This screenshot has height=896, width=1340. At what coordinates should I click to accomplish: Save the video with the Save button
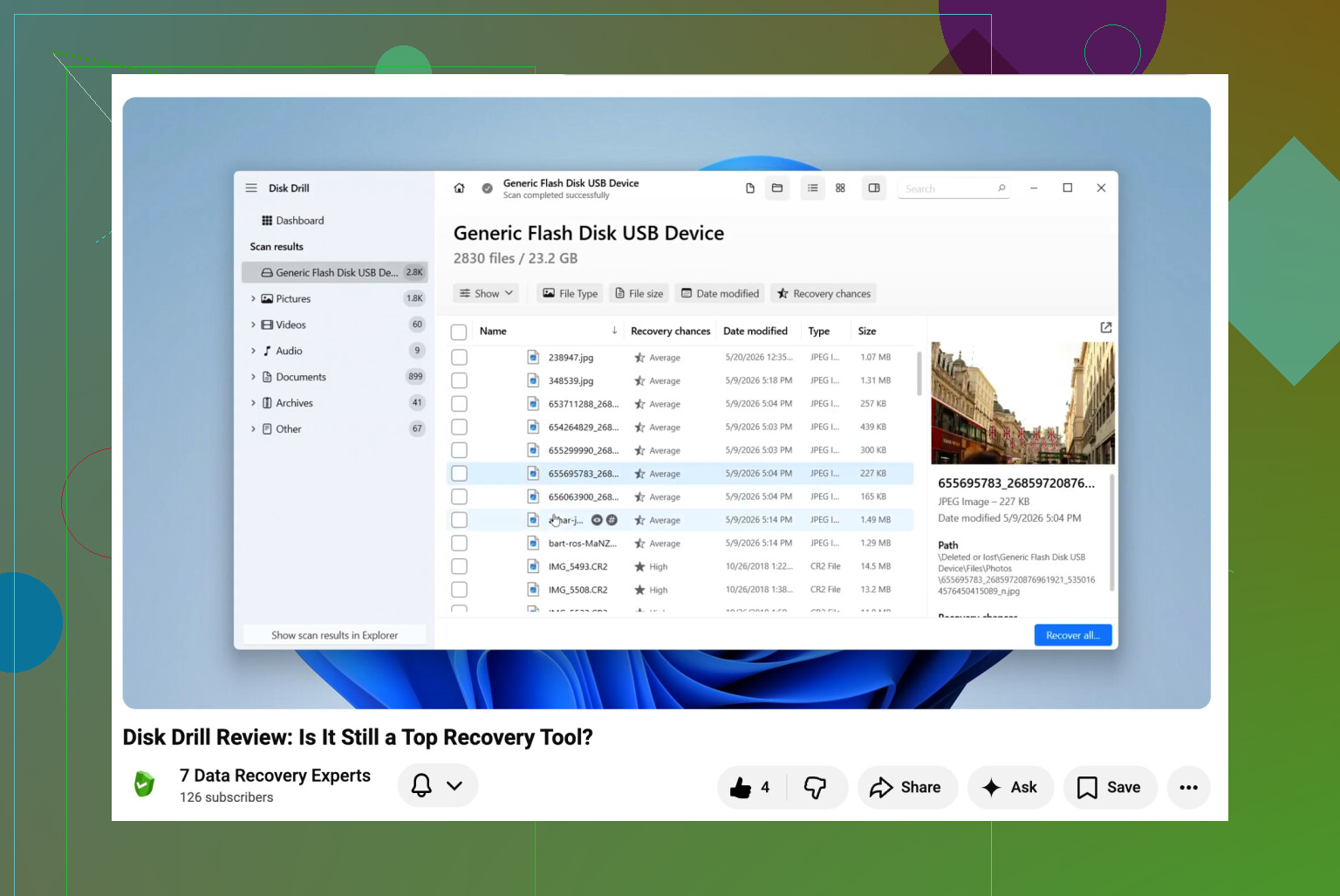tap(1110, 788)
